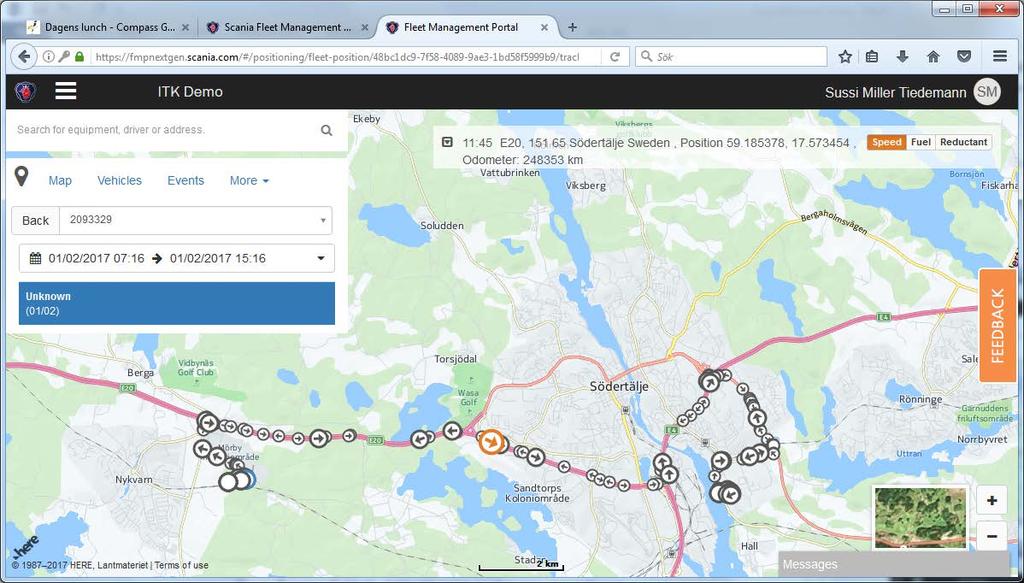Open the FEEDBACK side panel

point(997,325)
